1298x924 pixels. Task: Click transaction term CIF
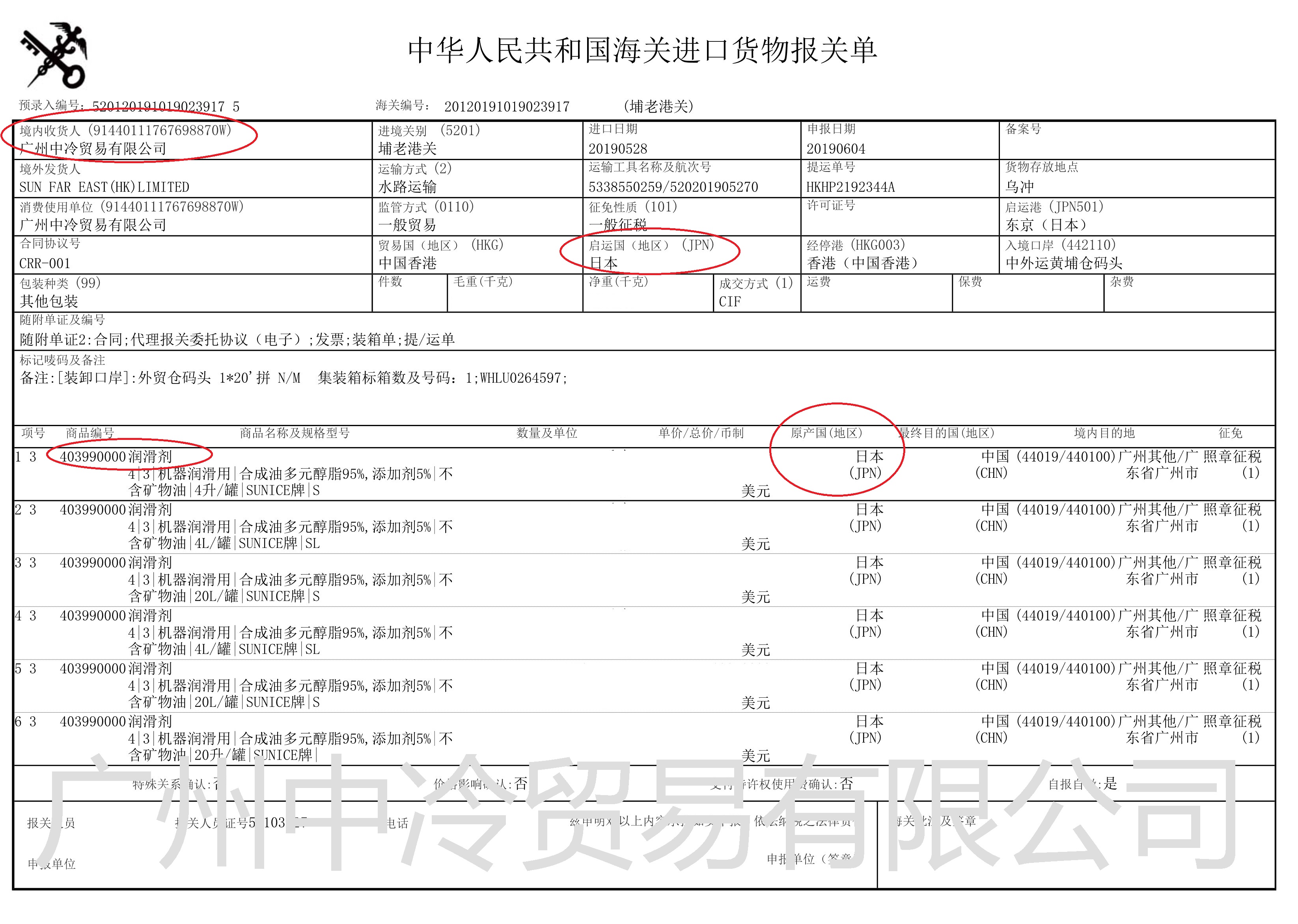(730, 302)
